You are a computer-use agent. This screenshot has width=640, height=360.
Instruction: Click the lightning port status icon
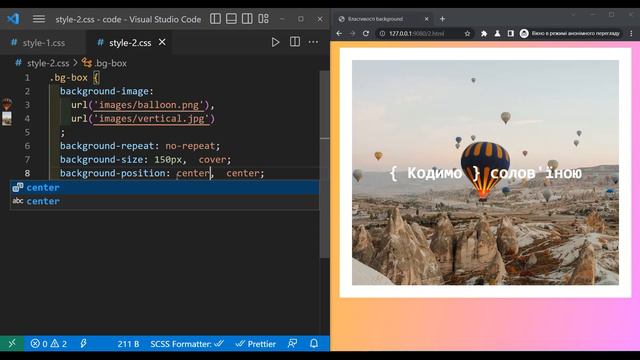[x=83, y=344]
